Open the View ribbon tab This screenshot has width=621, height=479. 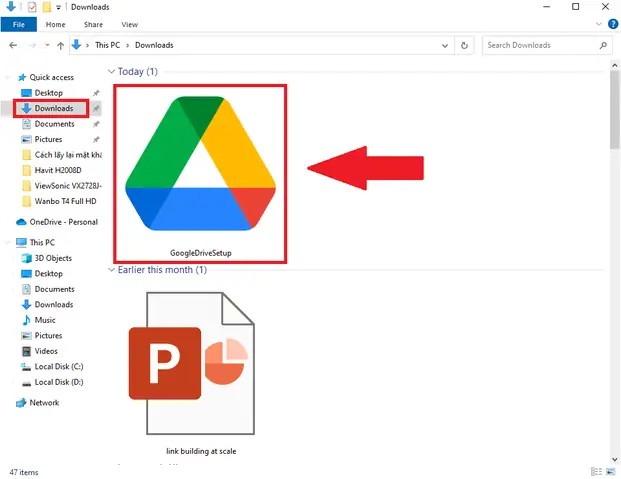(130, 25)
